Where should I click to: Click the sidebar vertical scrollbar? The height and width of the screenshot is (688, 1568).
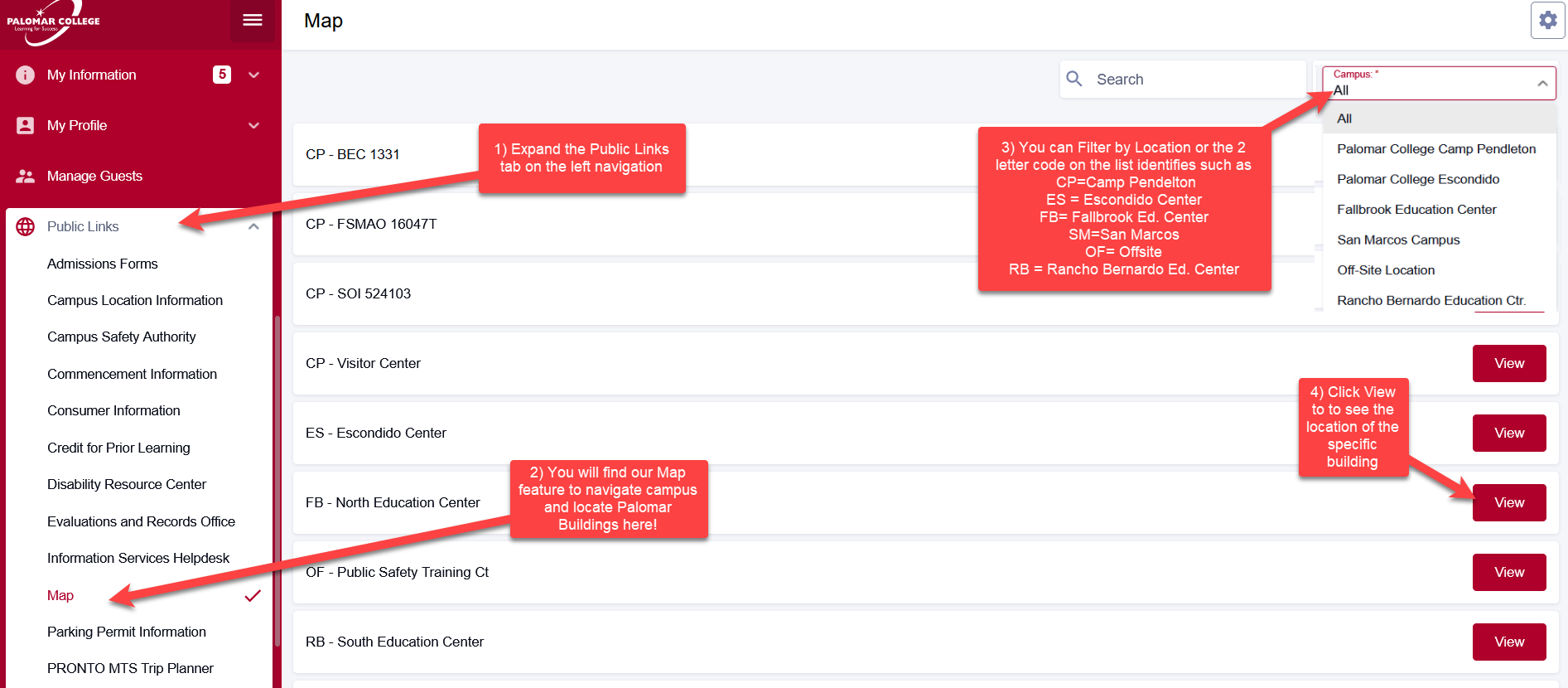point(277,481)
